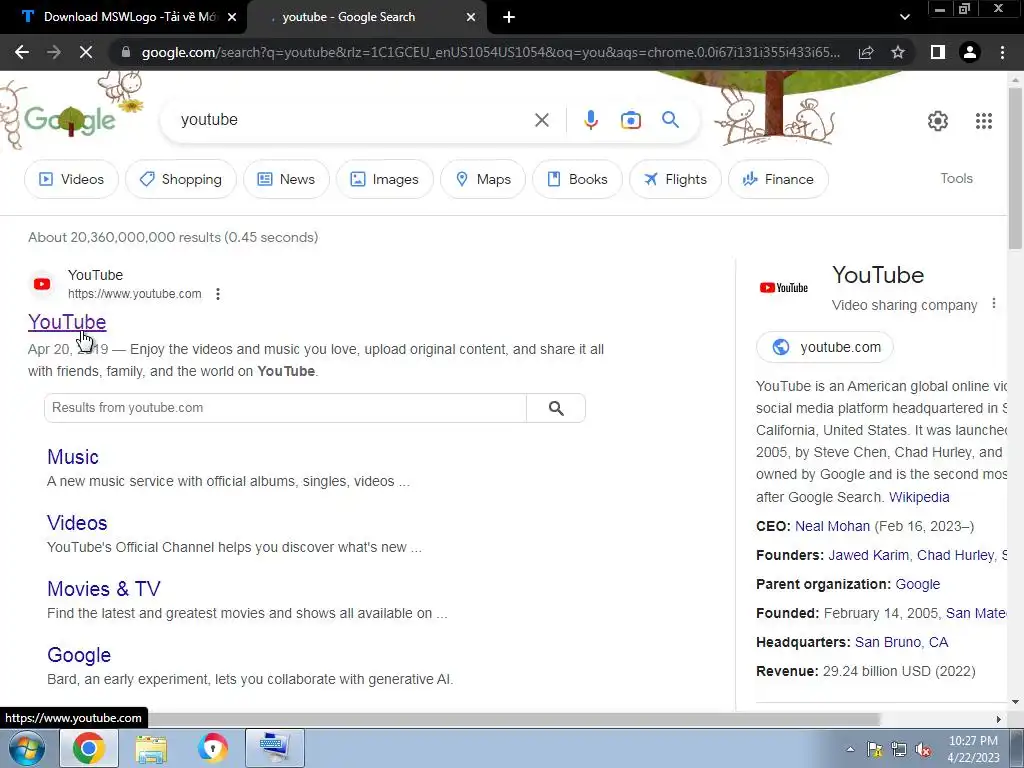Filter results by Videos
1024x768 pixels.
click(x=71, y=179)
